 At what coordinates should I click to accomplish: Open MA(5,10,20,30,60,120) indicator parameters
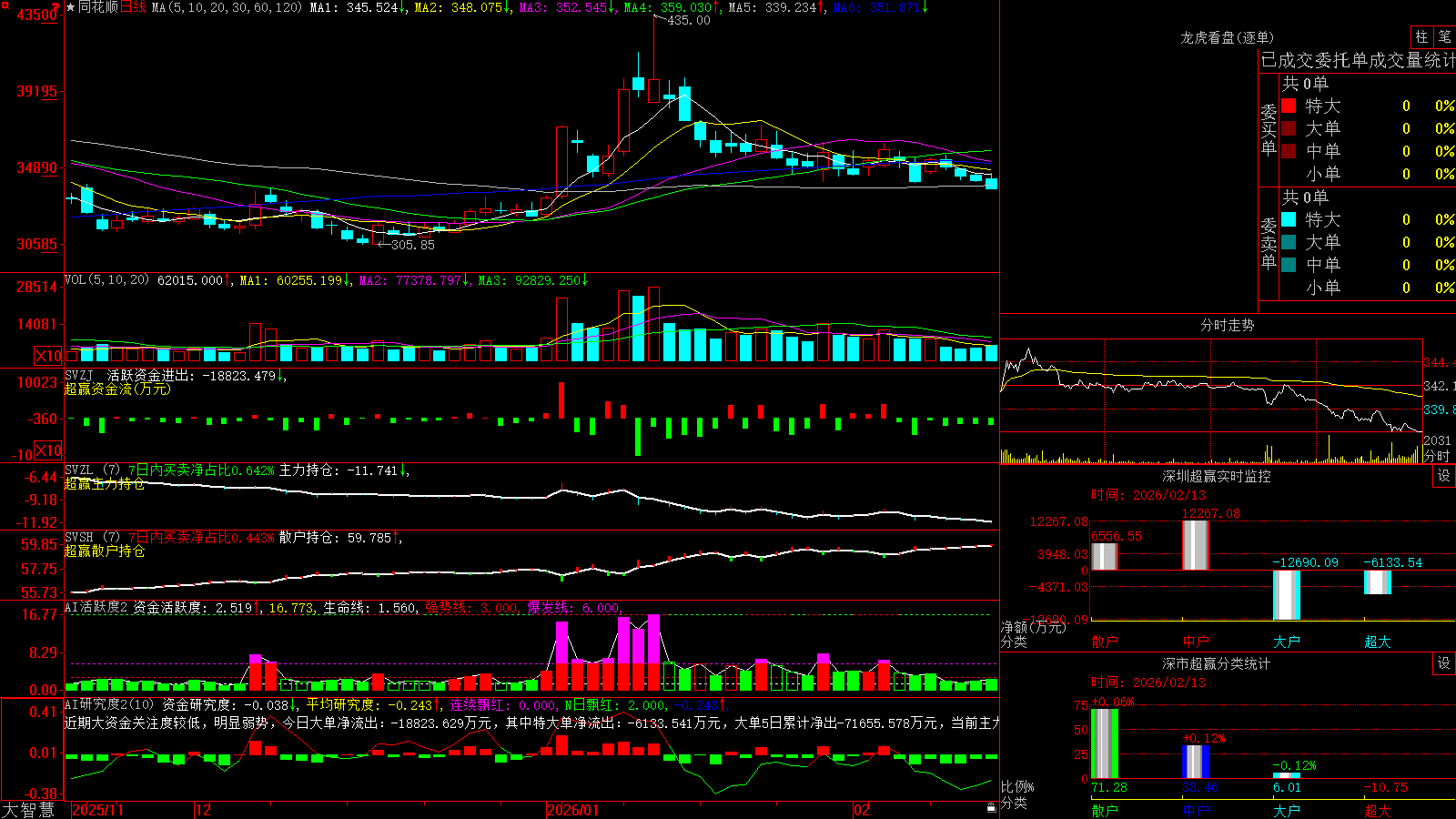click(x=226, y=7)
